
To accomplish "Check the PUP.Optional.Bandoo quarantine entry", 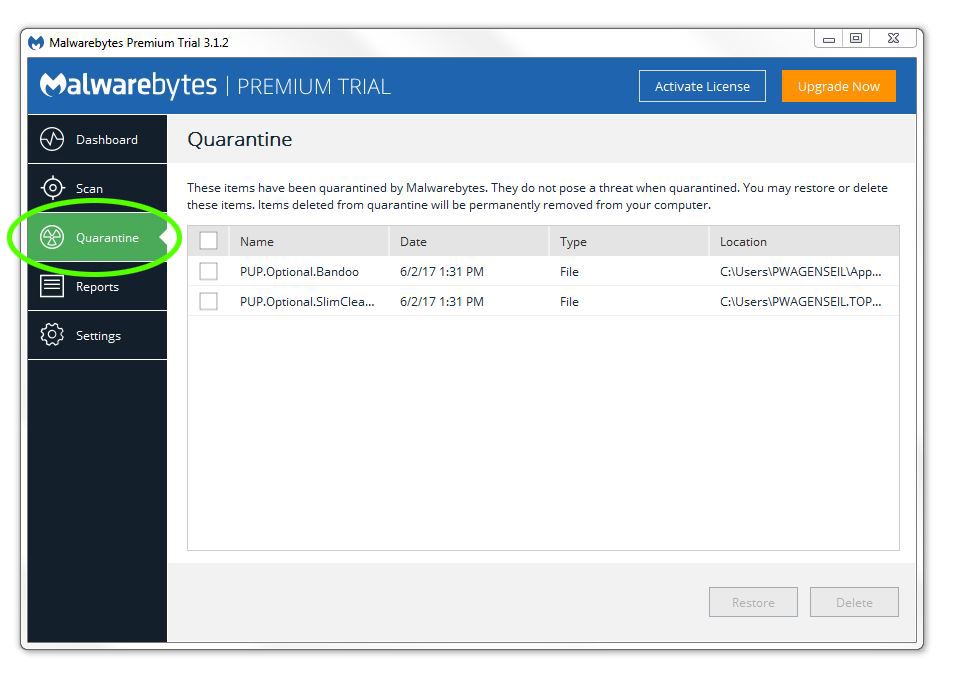I will [207, 271].
